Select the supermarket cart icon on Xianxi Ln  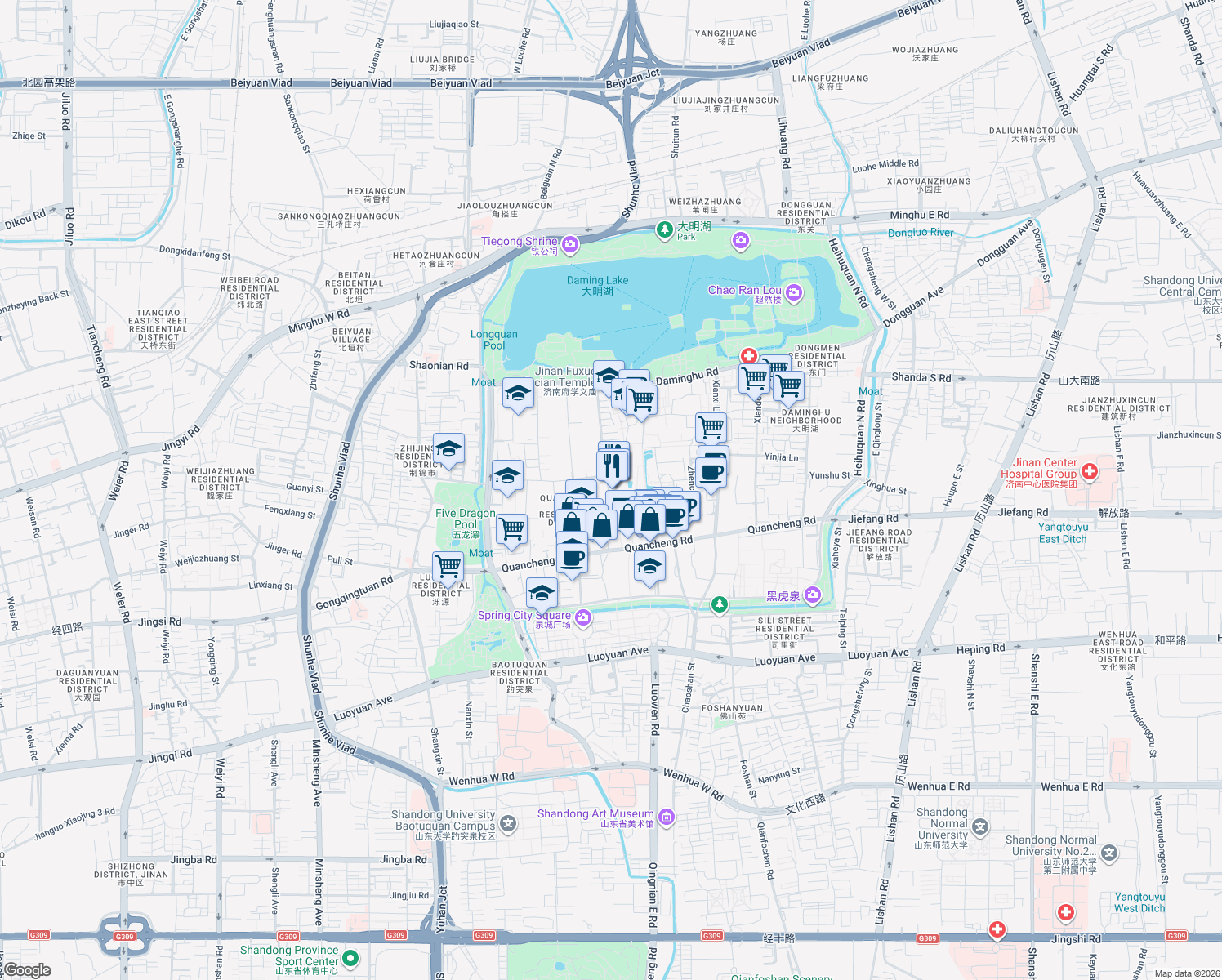click(x=711, y=427)
